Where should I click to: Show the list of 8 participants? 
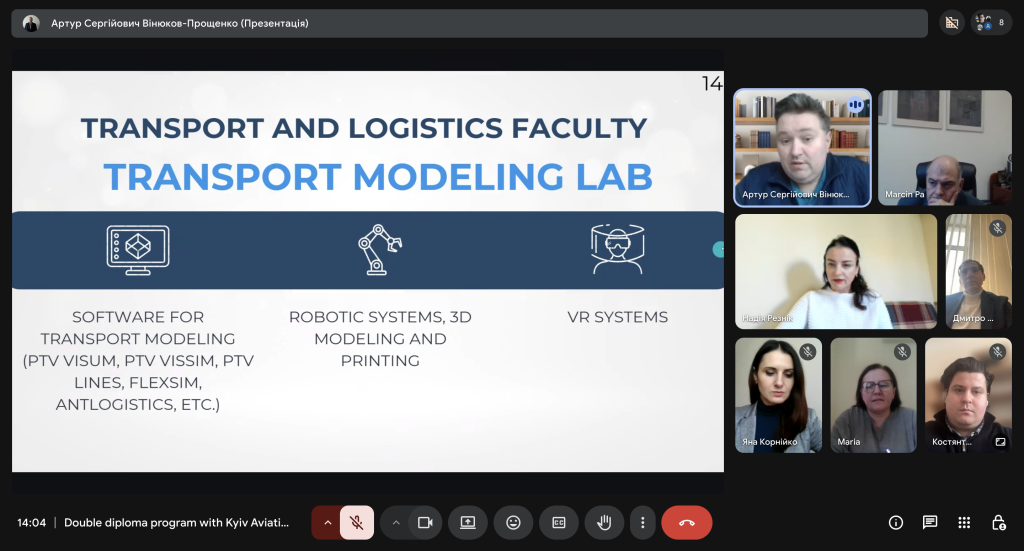pyautogui.click(x=991, y=22)
